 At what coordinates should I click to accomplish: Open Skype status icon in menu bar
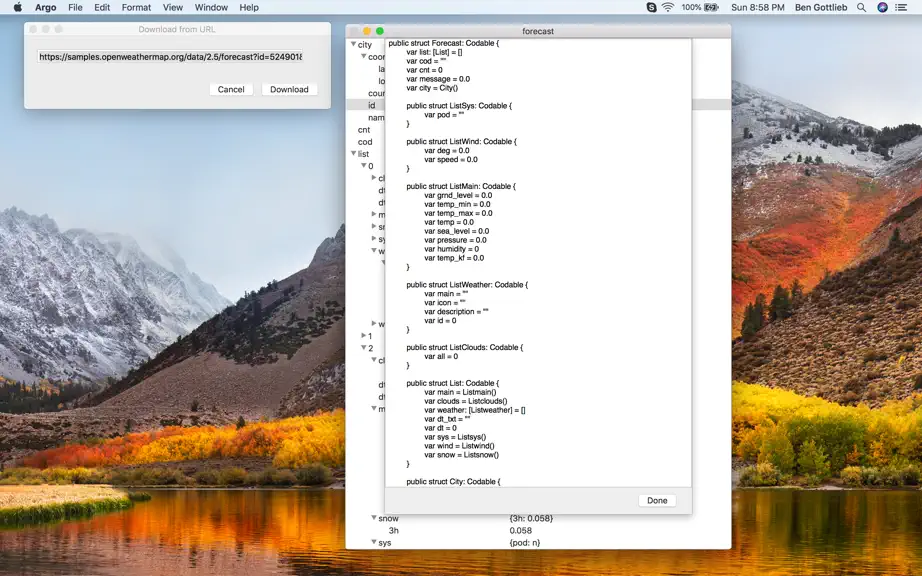coord(651,7)
